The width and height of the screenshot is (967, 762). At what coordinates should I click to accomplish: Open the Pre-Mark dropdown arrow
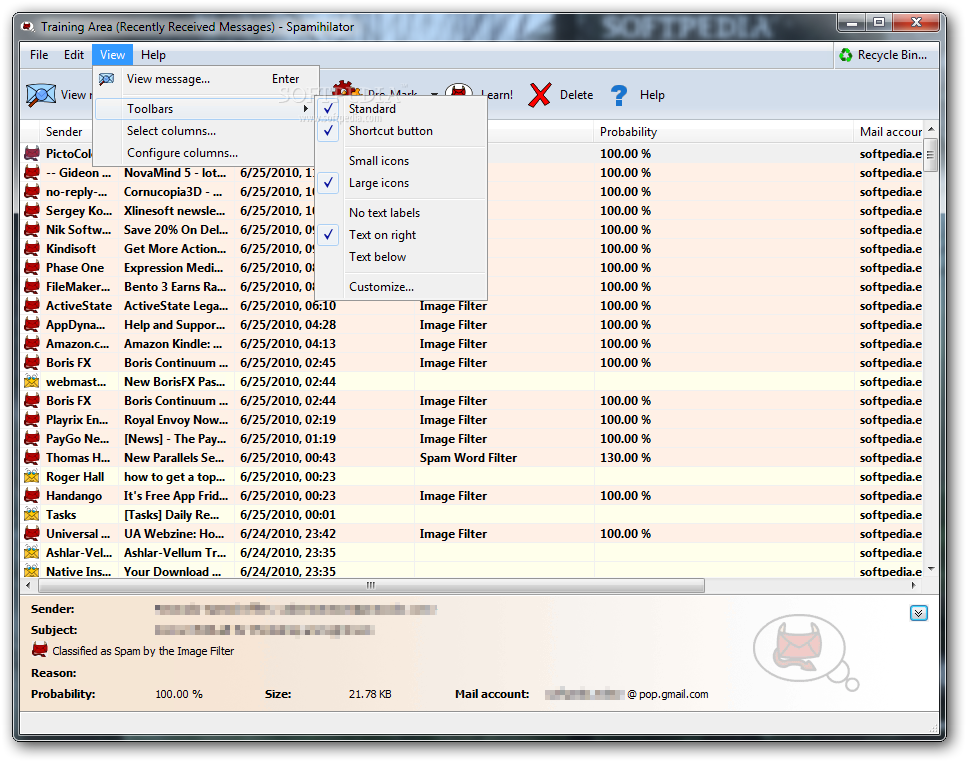(x=434, y=95)
